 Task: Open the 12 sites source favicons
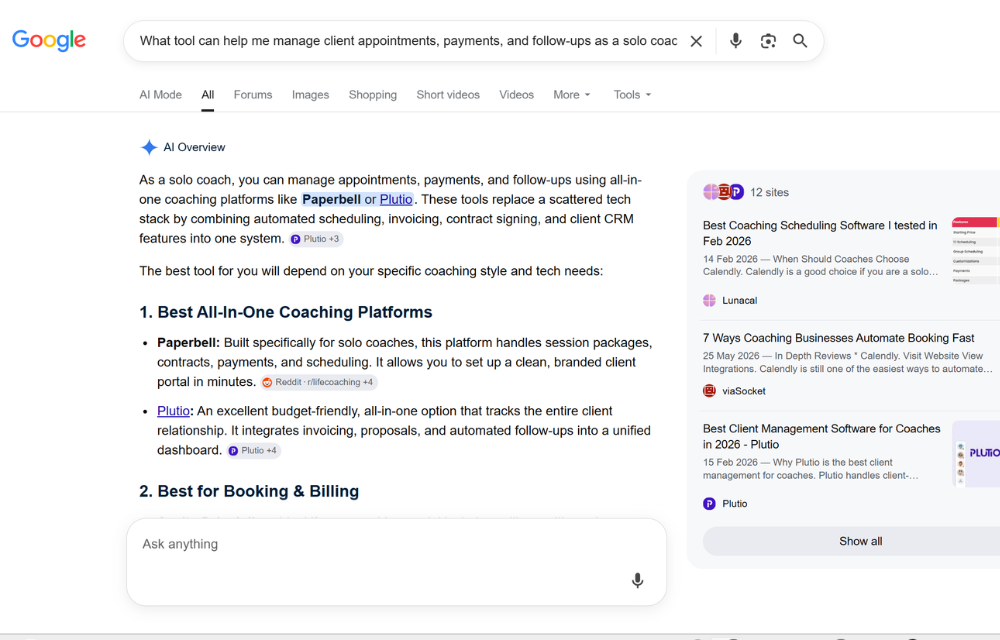723,192
